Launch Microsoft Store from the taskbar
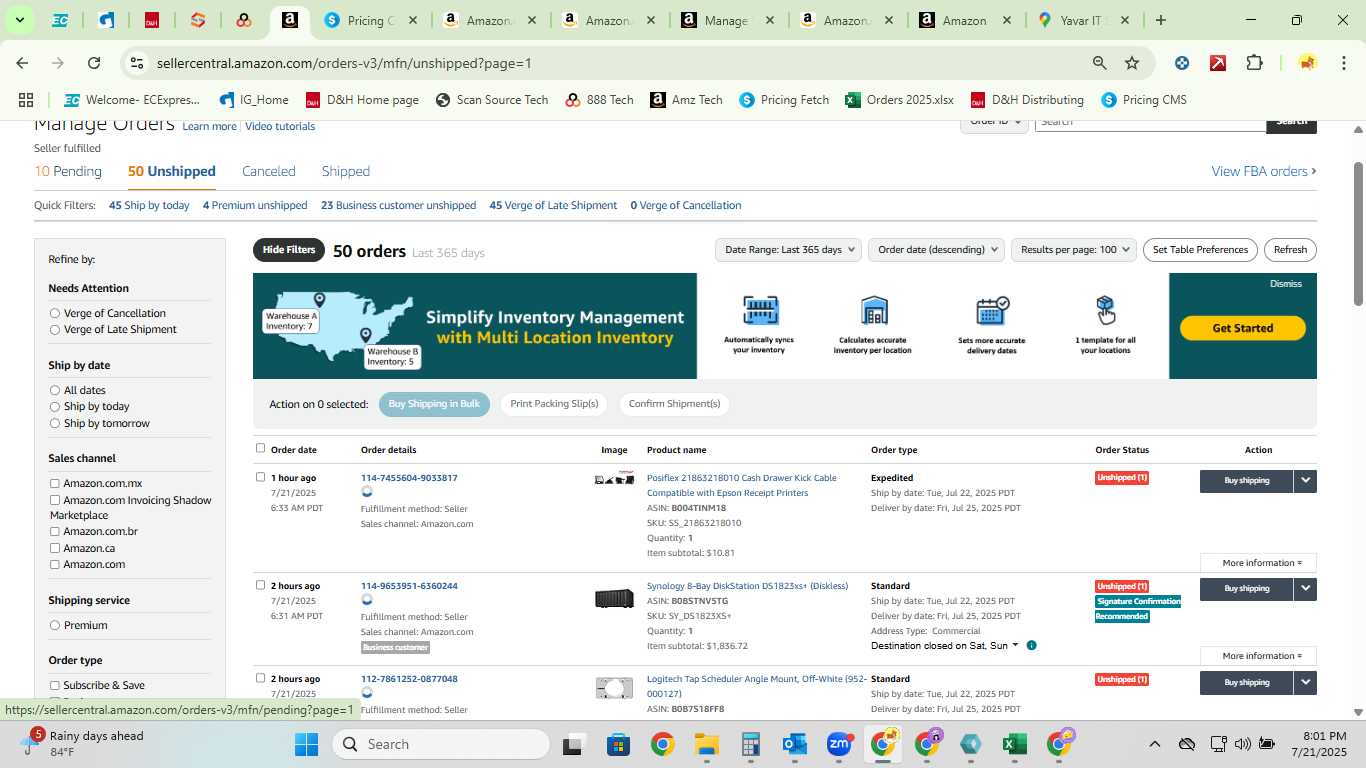Image resolution: width=1366 pixels, height=768 pixels. (x=618, y=744)
